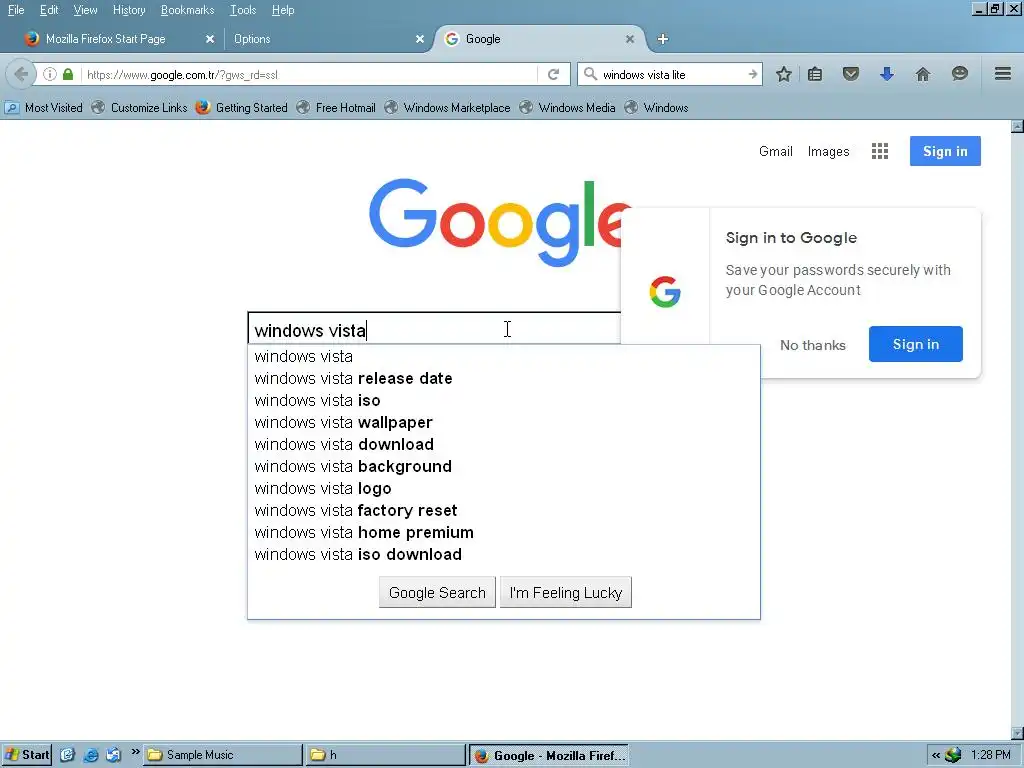Go to the Firefox home page icon

(923, 74)
